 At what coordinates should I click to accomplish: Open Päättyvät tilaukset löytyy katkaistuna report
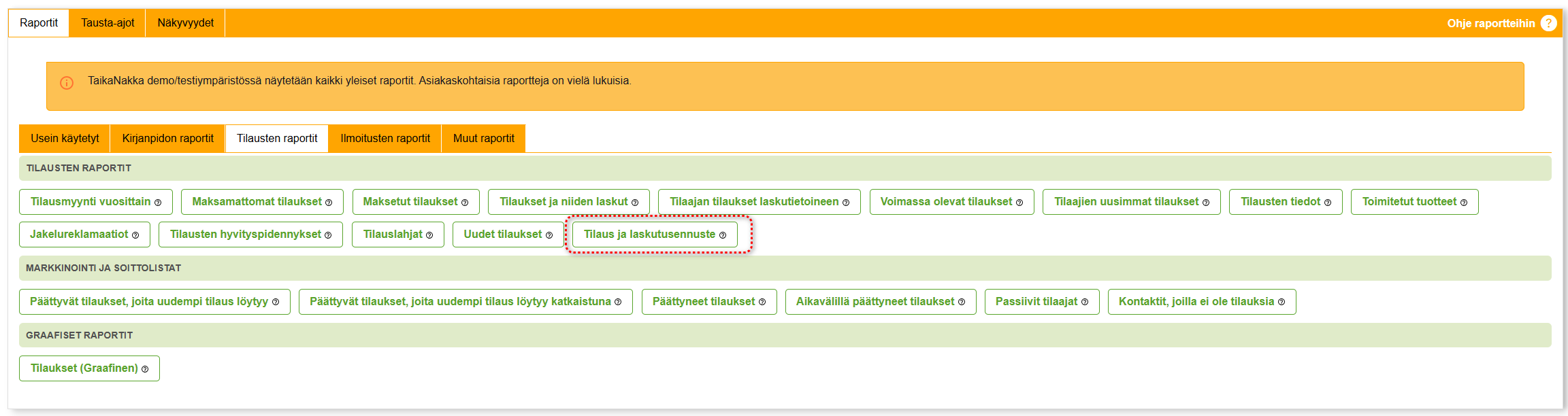pos(465,302)
